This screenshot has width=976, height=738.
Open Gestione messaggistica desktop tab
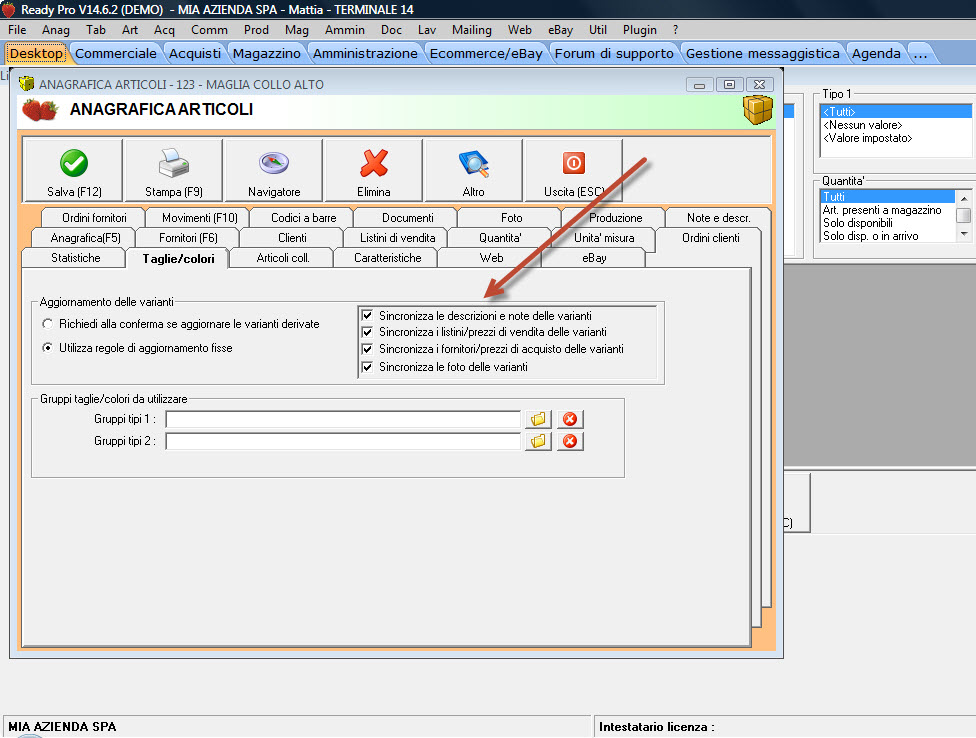coord(762,54)
